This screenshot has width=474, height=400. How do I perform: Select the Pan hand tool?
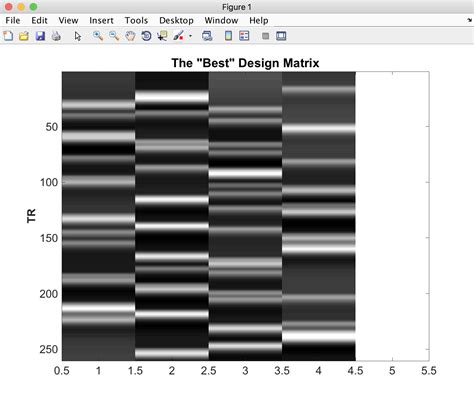click(130, 36)
